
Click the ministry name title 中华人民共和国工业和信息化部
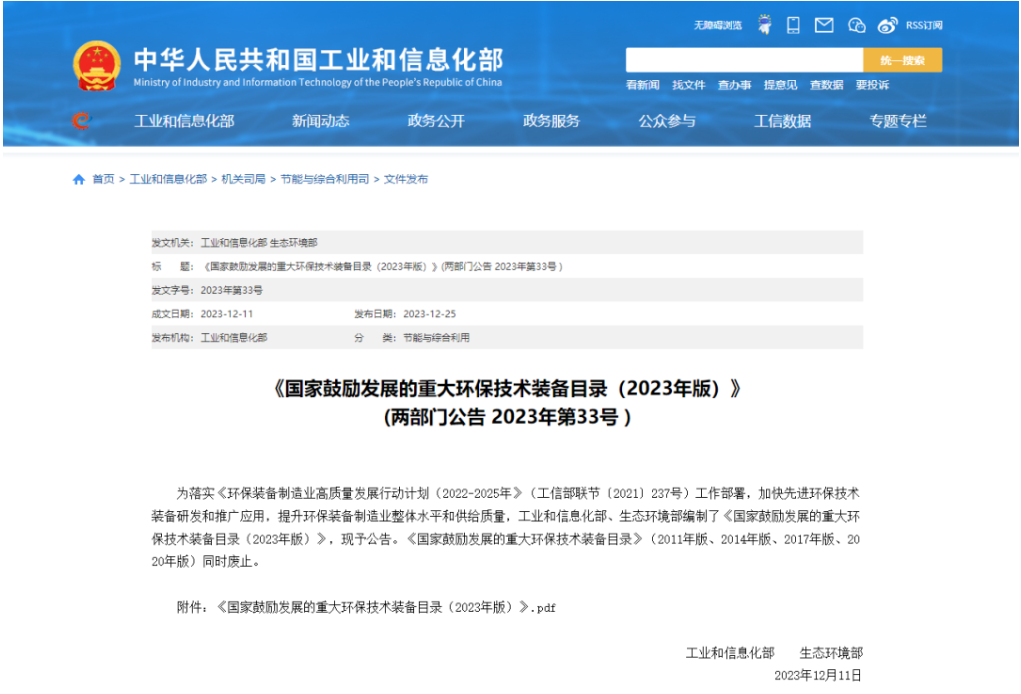click(x=318, y=60)
